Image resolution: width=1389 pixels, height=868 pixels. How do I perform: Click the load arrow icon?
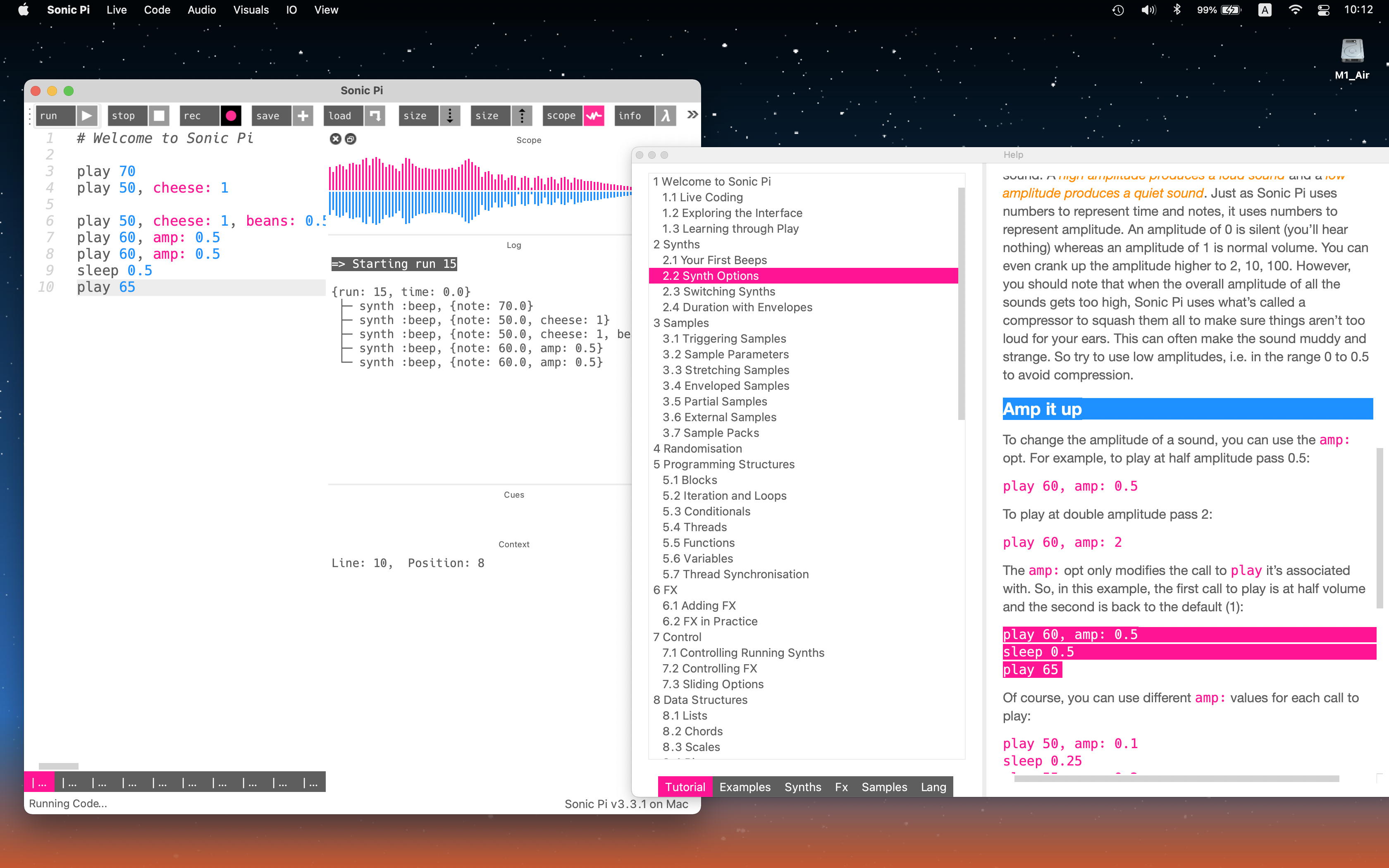pyautogui.click(x=375, y=115)
